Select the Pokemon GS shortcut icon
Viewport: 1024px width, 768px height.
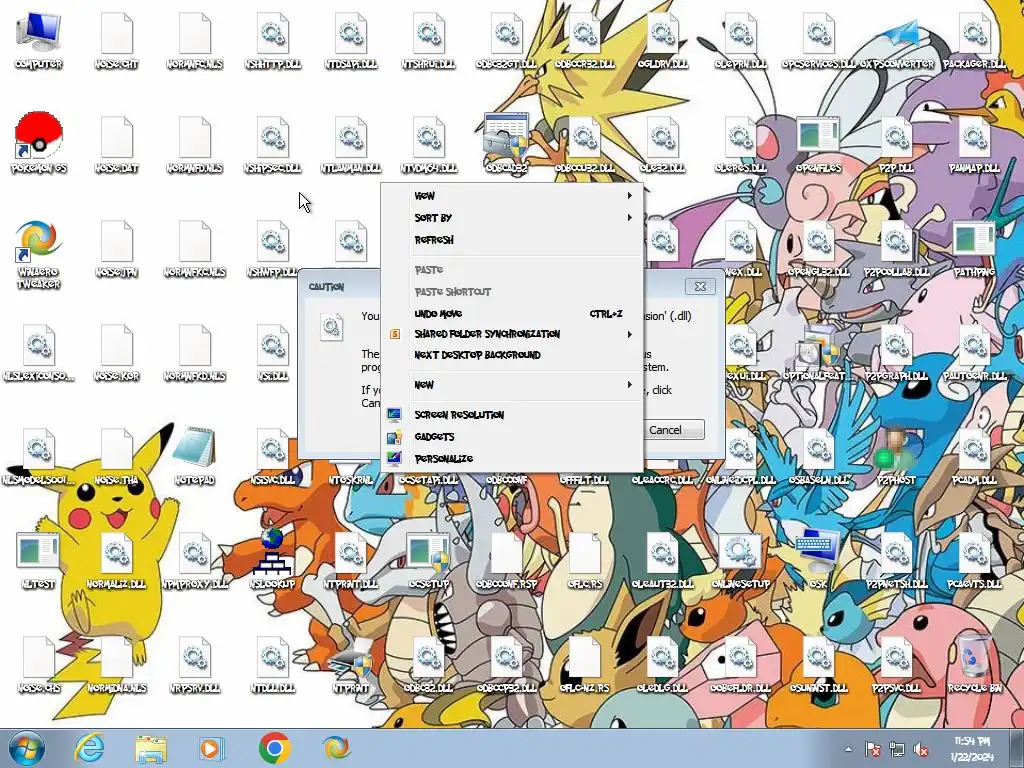(x=39, y=144)
